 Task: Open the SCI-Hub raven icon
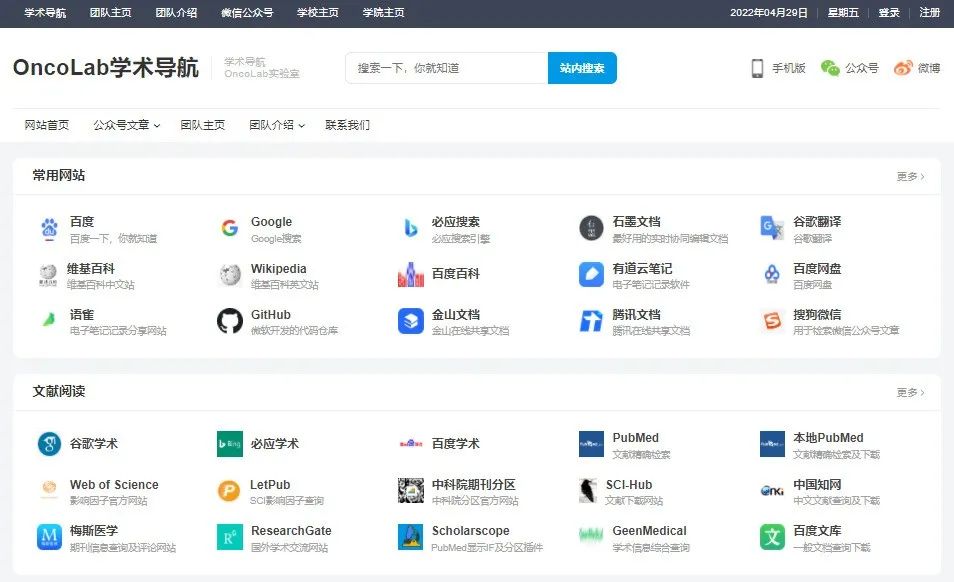click(x=588, y=490)
